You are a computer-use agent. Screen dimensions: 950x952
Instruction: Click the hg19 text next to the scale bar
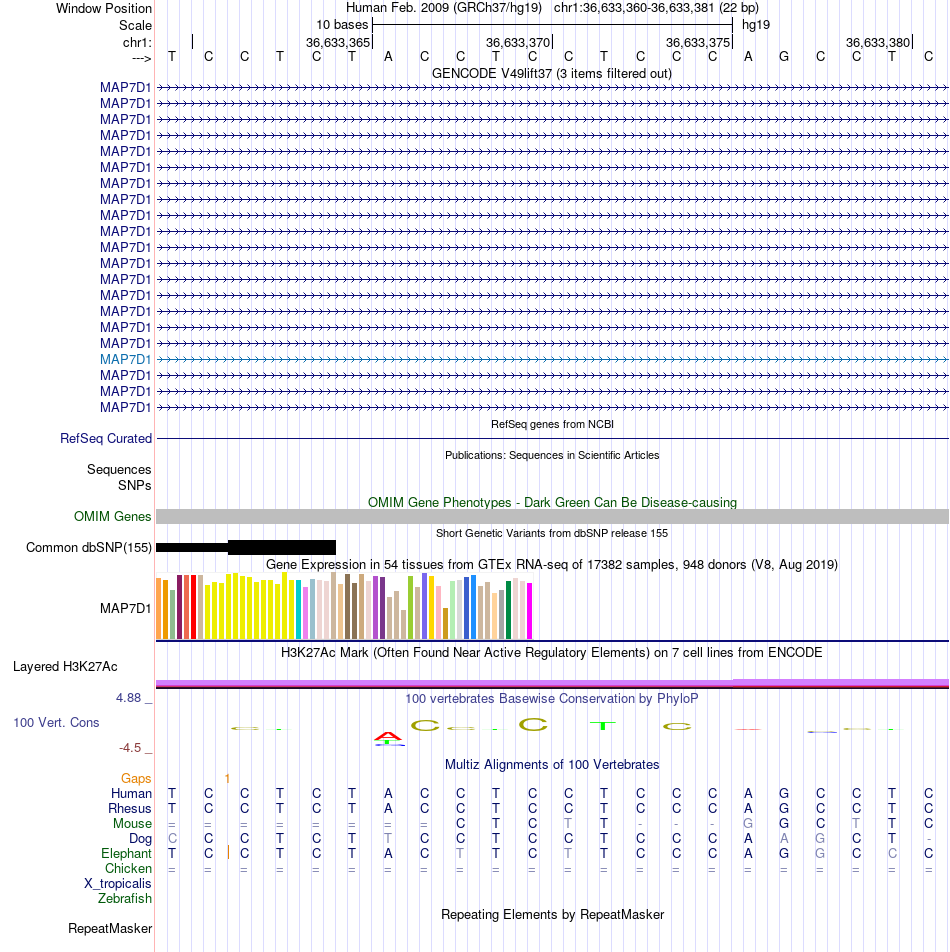tap(756, 25)
